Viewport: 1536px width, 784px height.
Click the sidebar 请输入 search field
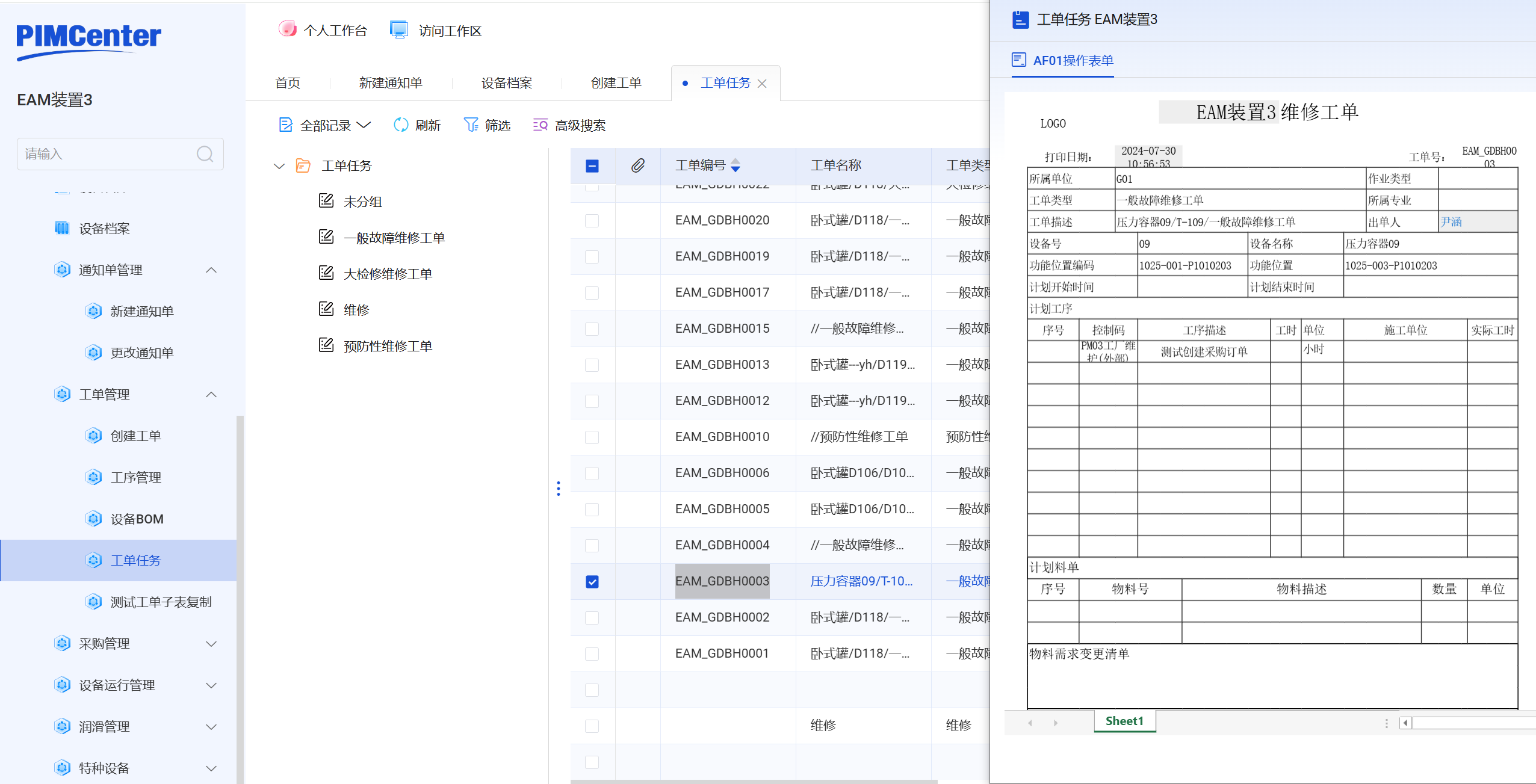[x=120, y=154]
